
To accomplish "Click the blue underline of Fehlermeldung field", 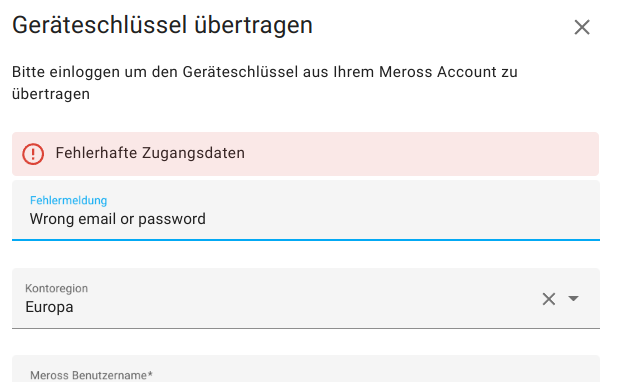I will point(306,239).
